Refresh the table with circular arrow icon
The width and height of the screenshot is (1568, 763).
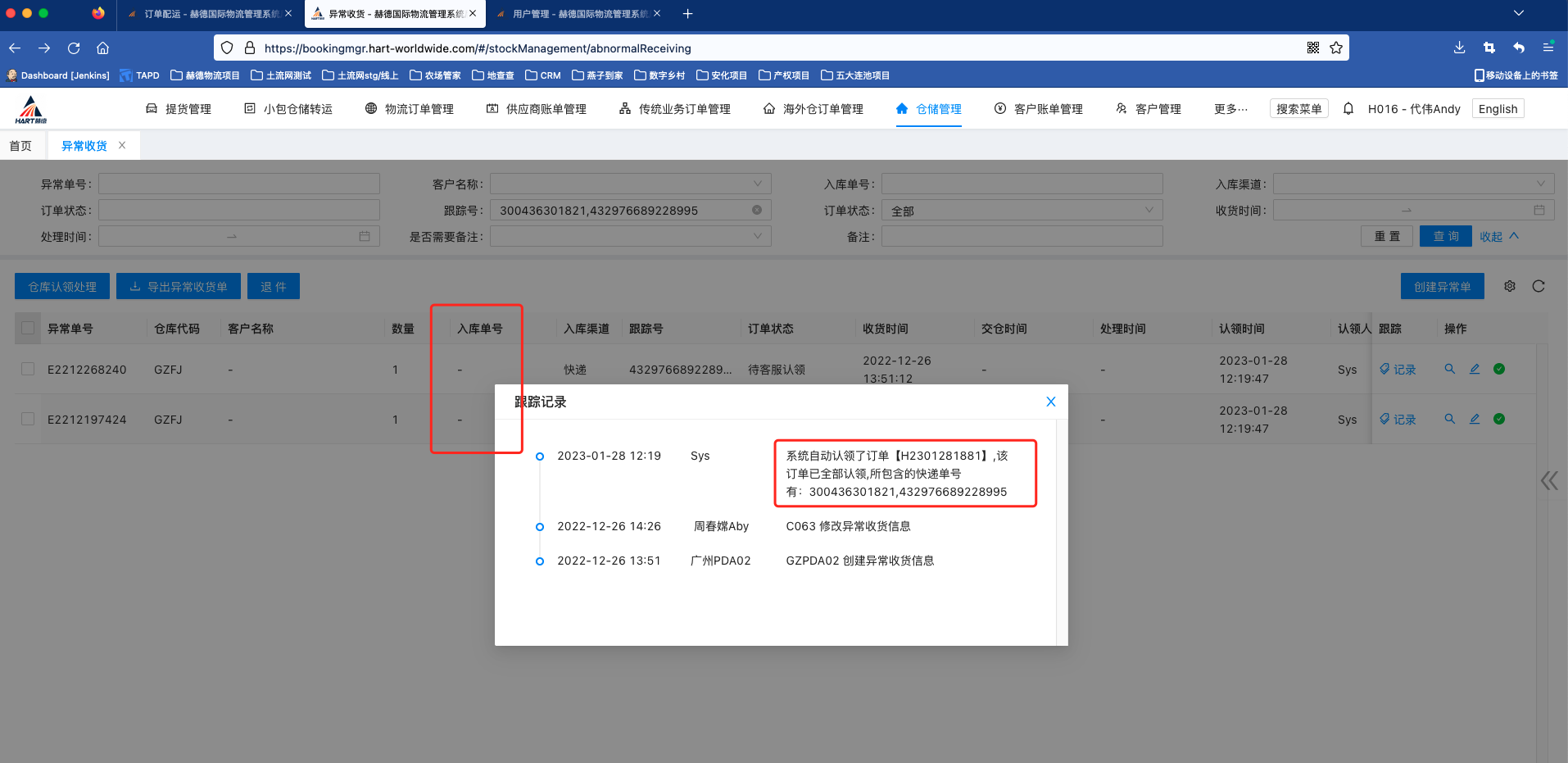1538,286
